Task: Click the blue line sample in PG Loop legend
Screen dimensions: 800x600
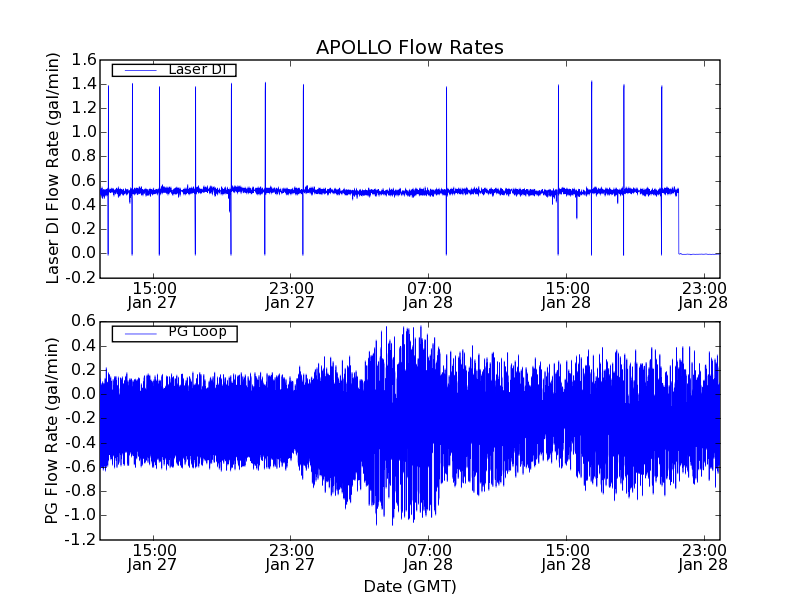Action: tap(140, 334)
